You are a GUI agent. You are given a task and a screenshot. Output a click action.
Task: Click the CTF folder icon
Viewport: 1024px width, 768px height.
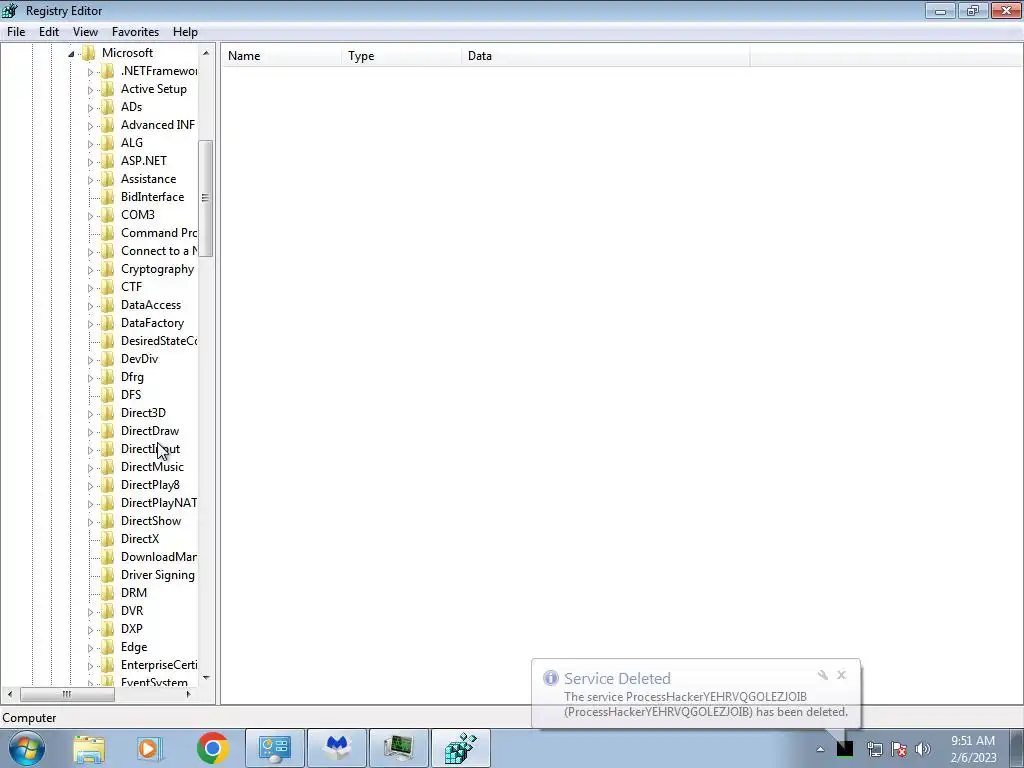pos(108,287)
